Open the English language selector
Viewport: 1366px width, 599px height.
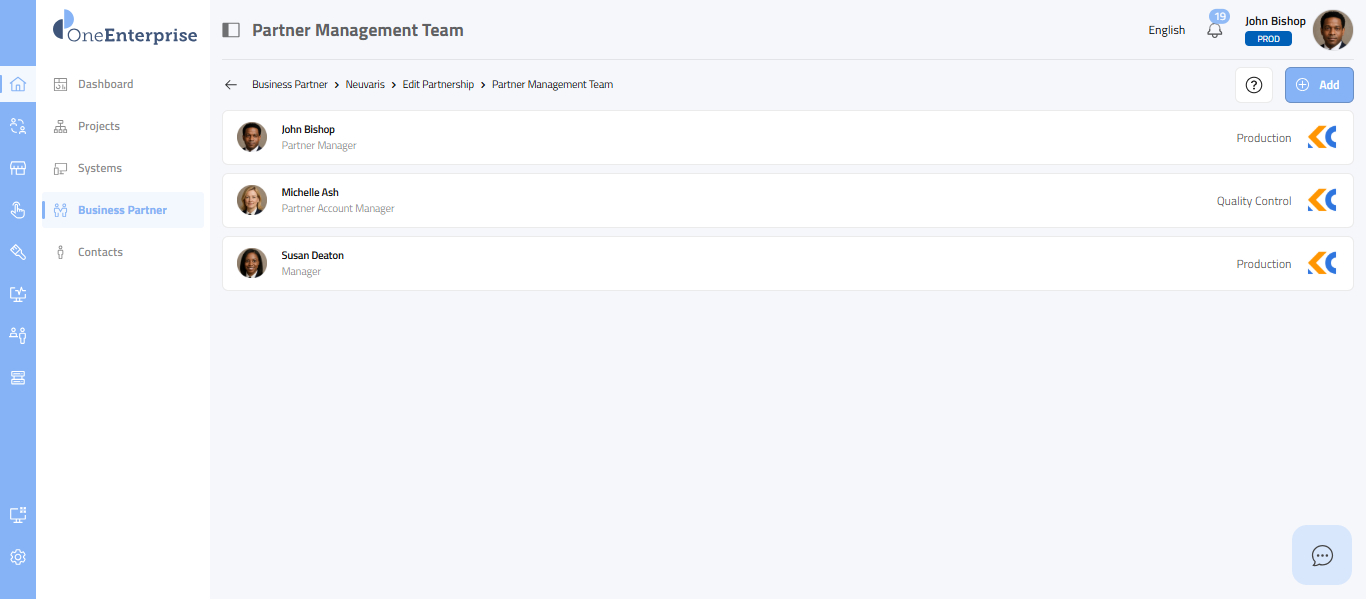[x=1166, y=30]
